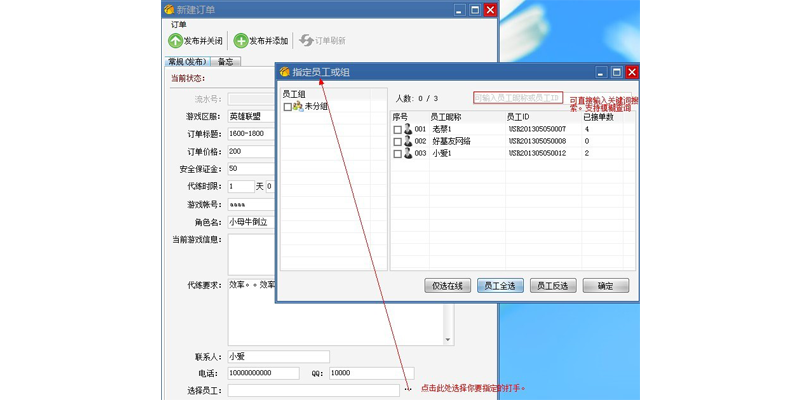The height and width of the screenshot is (400, 800).
Task: Click 发布并关闭 green arrow toolbar button
Action: click(x=195, y=41)
